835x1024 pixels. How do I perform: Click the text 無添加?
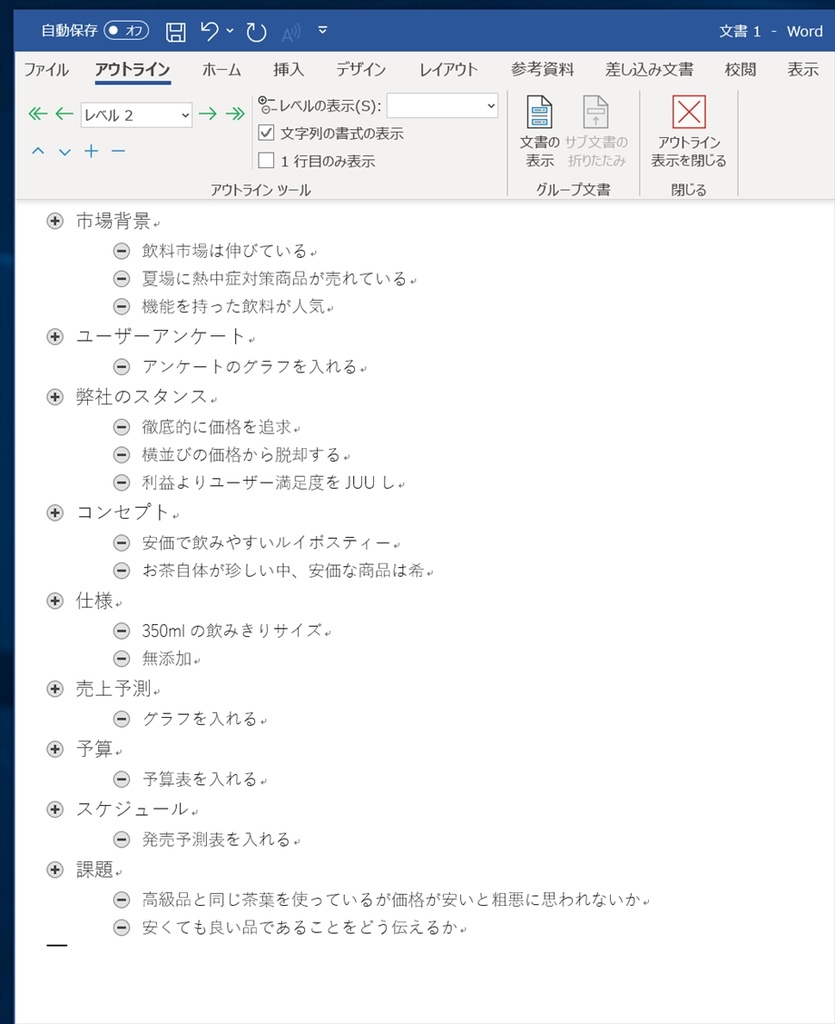[x=167, y=658]
